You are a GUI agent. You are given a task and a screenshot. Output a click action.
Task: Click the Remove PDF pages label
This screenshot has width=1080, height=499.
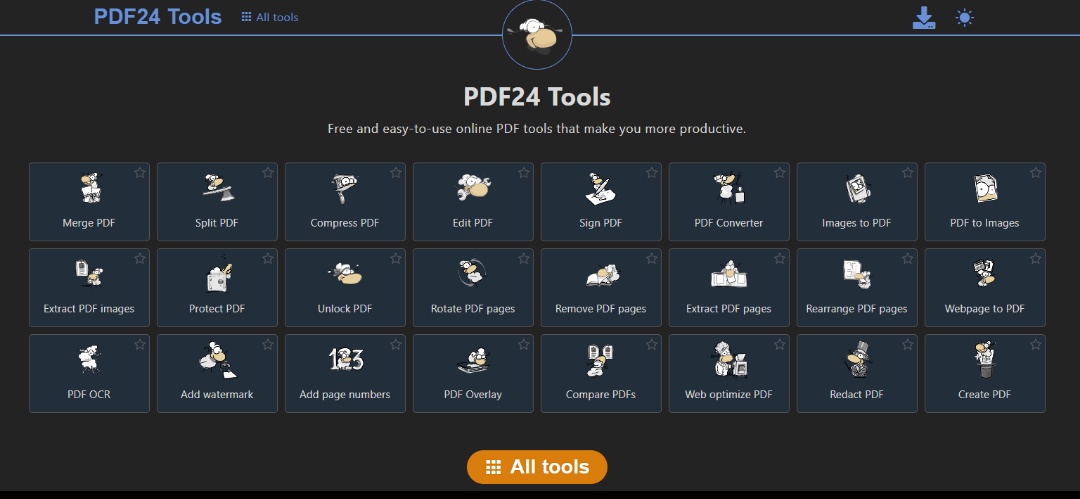(x=601, y=309)
